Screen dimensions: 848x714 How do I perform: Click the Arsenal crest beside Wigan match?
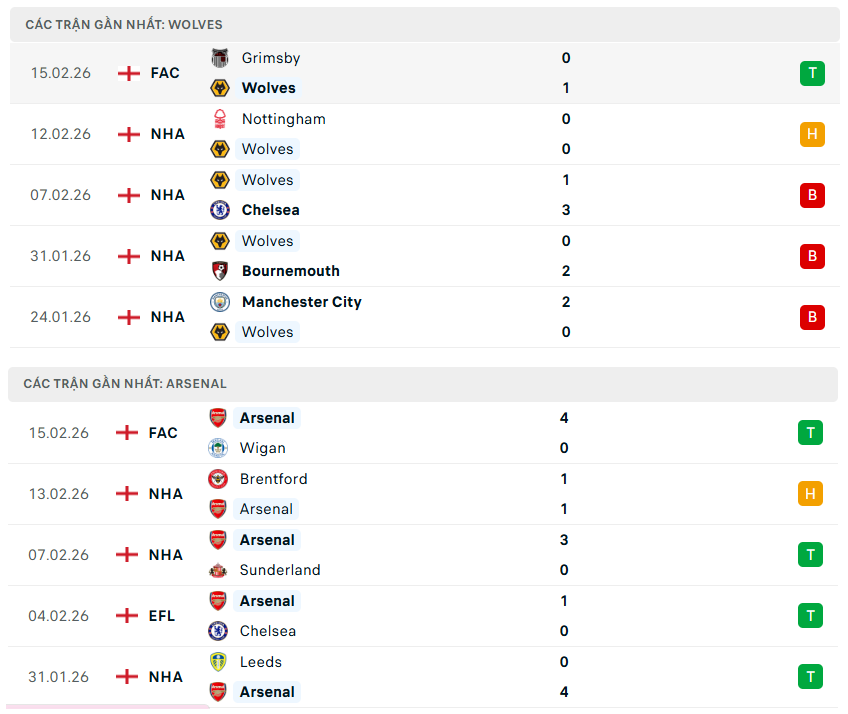(218, 418)
